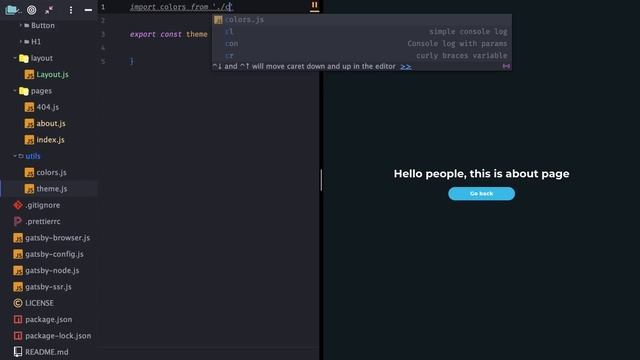Open gatsby-ssr.js file
The width and height of the screenshot is (640, 360).
click(x=48, y=287)
